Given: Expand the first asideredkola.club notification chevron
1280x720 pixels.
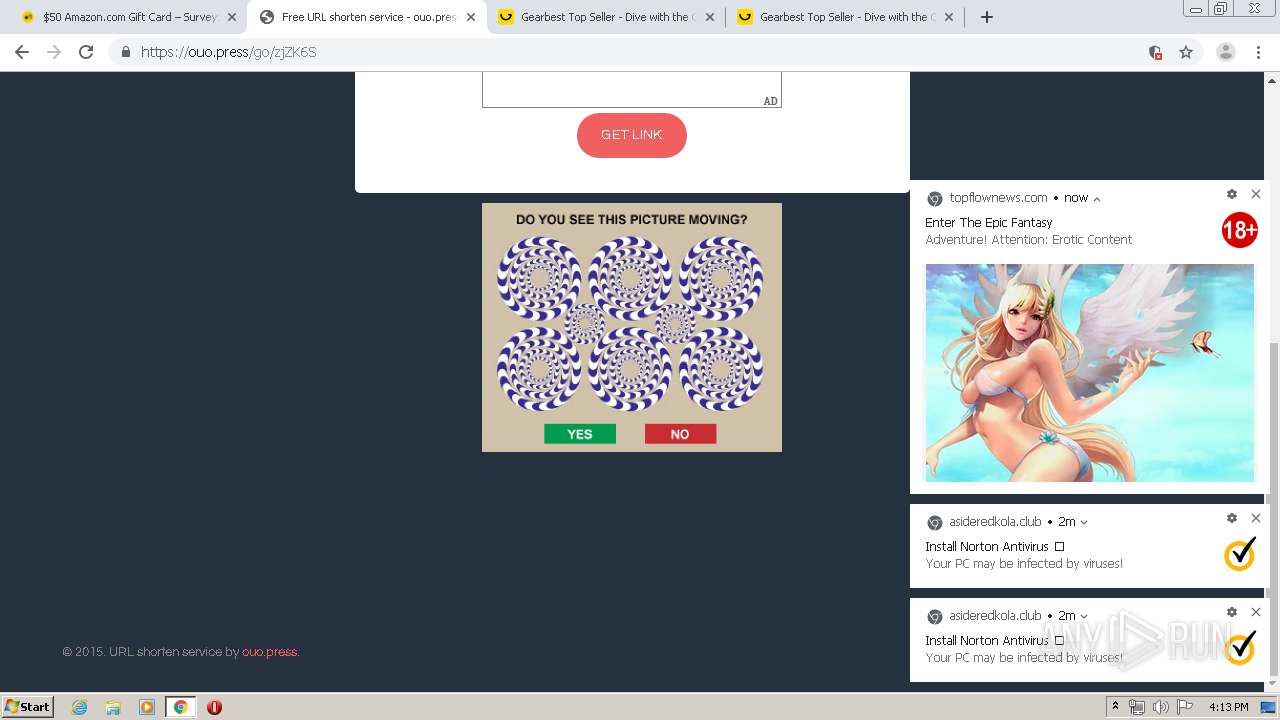Looking at the screenshot, I should click(x=1084, y=522).
